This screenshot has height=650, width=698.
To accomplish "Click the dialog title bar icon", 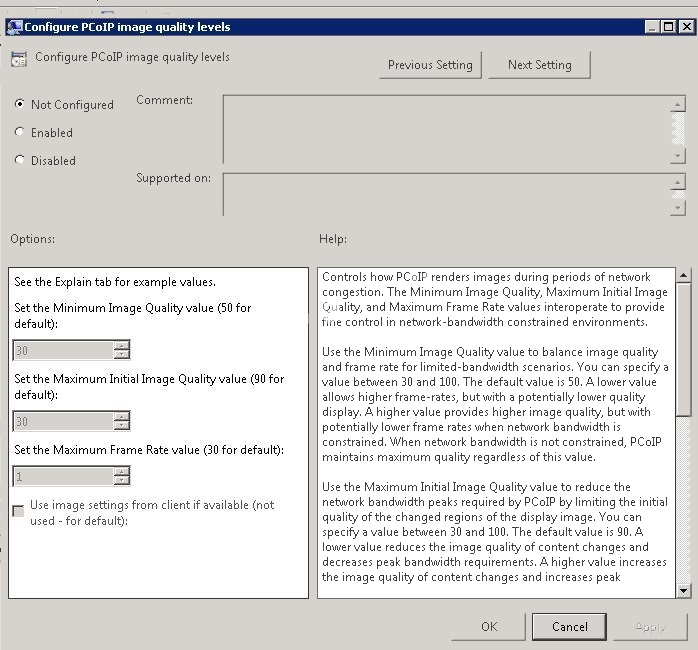I will click(14, 27).
